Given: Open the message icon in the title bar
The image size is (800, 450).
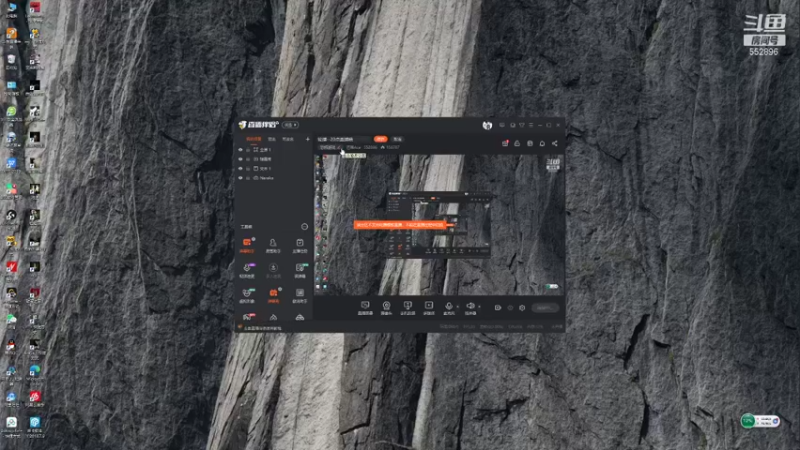Looking at the screenshot, I should pyautogui.click(x=502, y=125).
